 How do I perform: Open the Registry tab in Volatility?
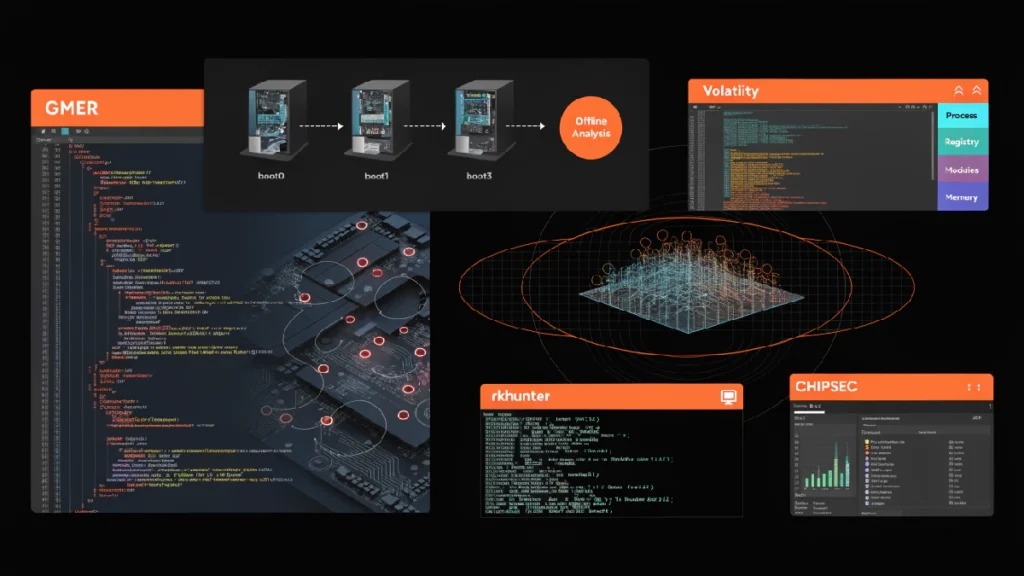(x=962, y=142)
